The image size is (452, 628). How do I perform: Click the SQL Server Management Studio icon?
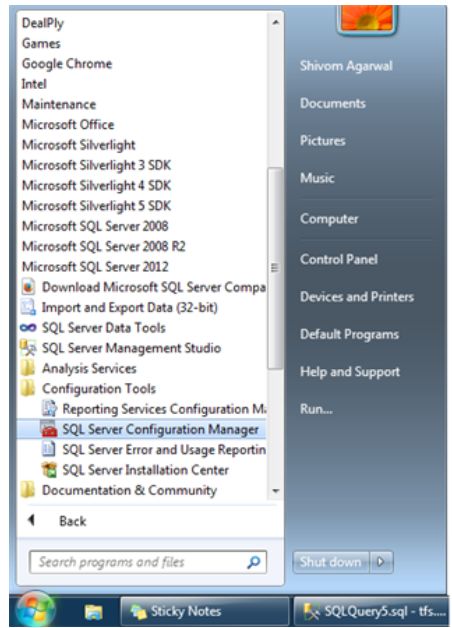pos(28,348)
